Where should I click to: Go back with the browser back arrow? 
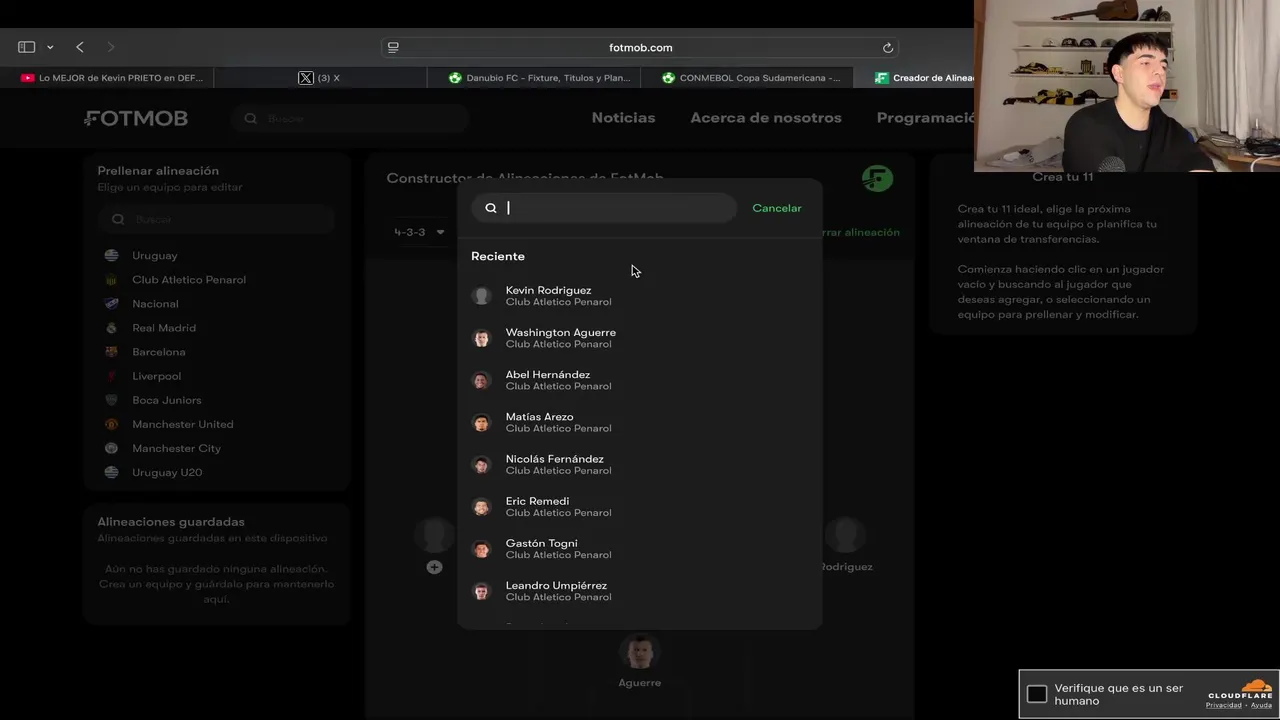click(x=80, y=47)
